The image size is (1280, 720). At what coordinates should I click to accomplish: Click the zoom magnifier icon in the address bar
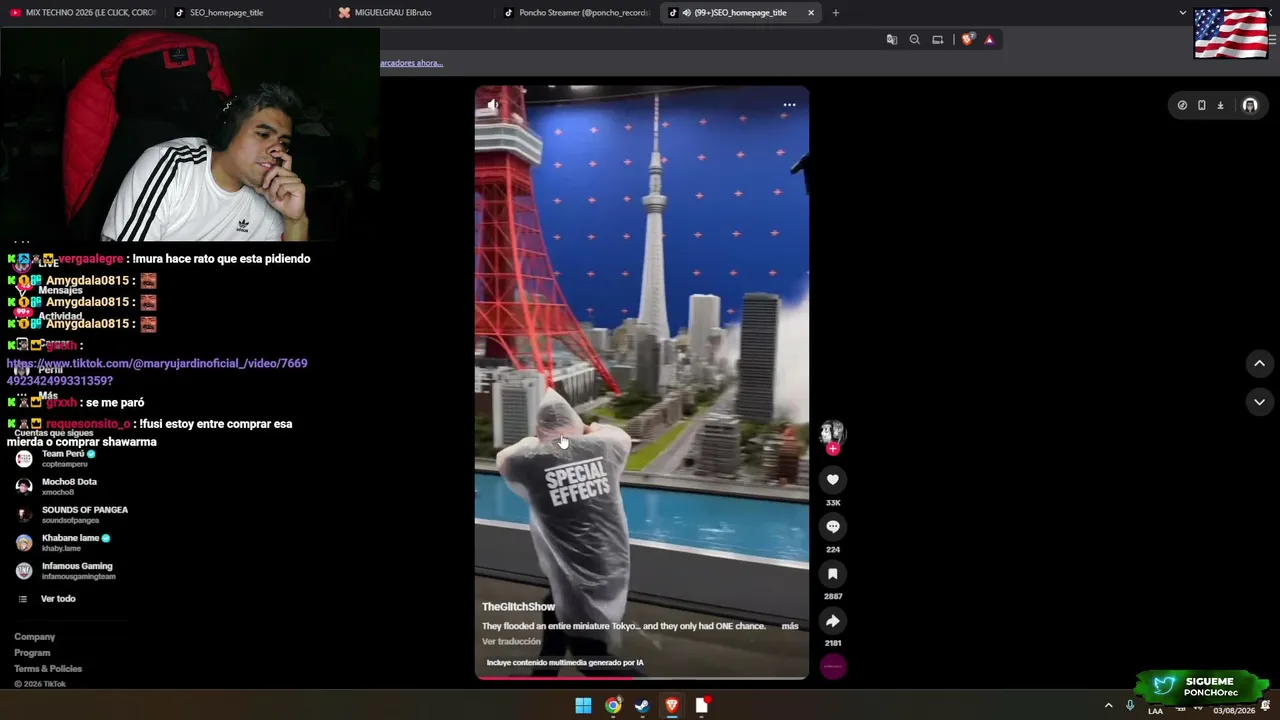coord(914,40)
